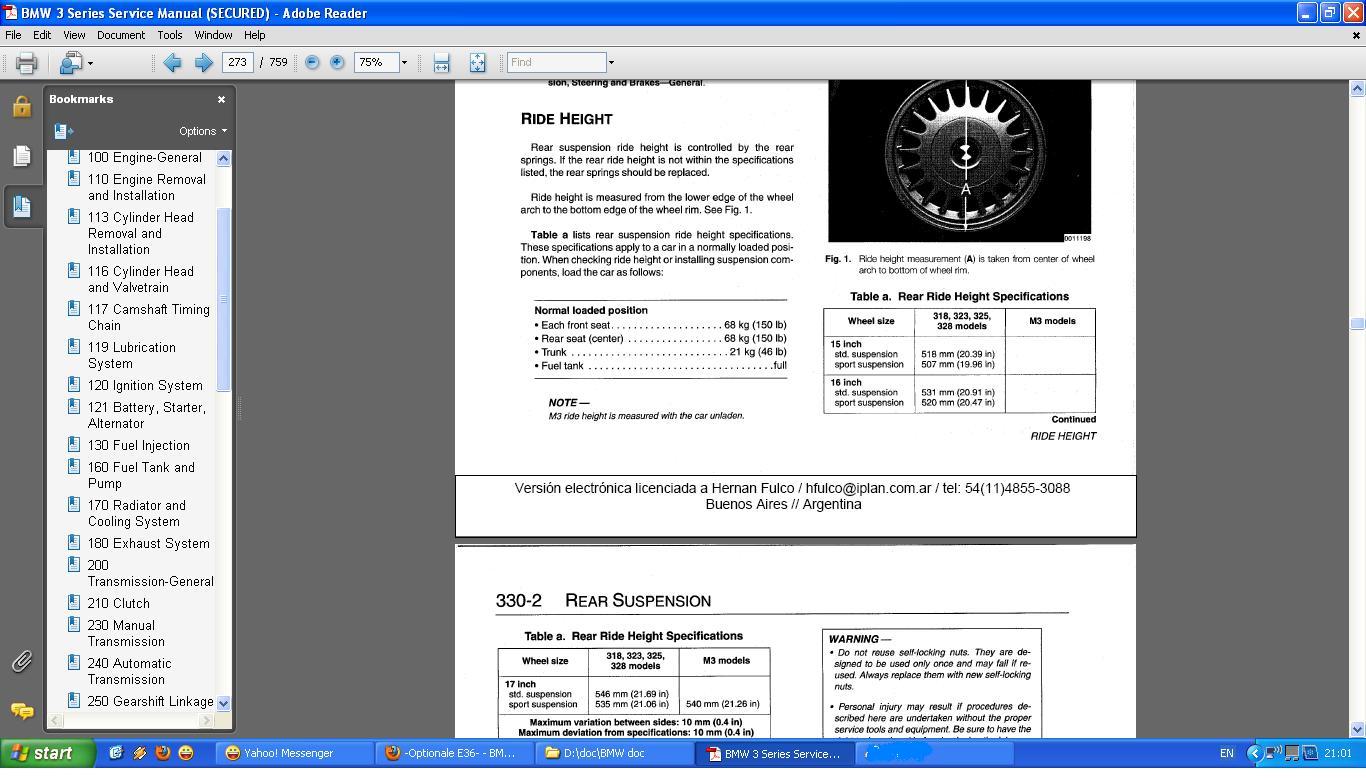Click the Print icon in the toolbar
This screenshot has width=1366, height=778.
[26, 63]
